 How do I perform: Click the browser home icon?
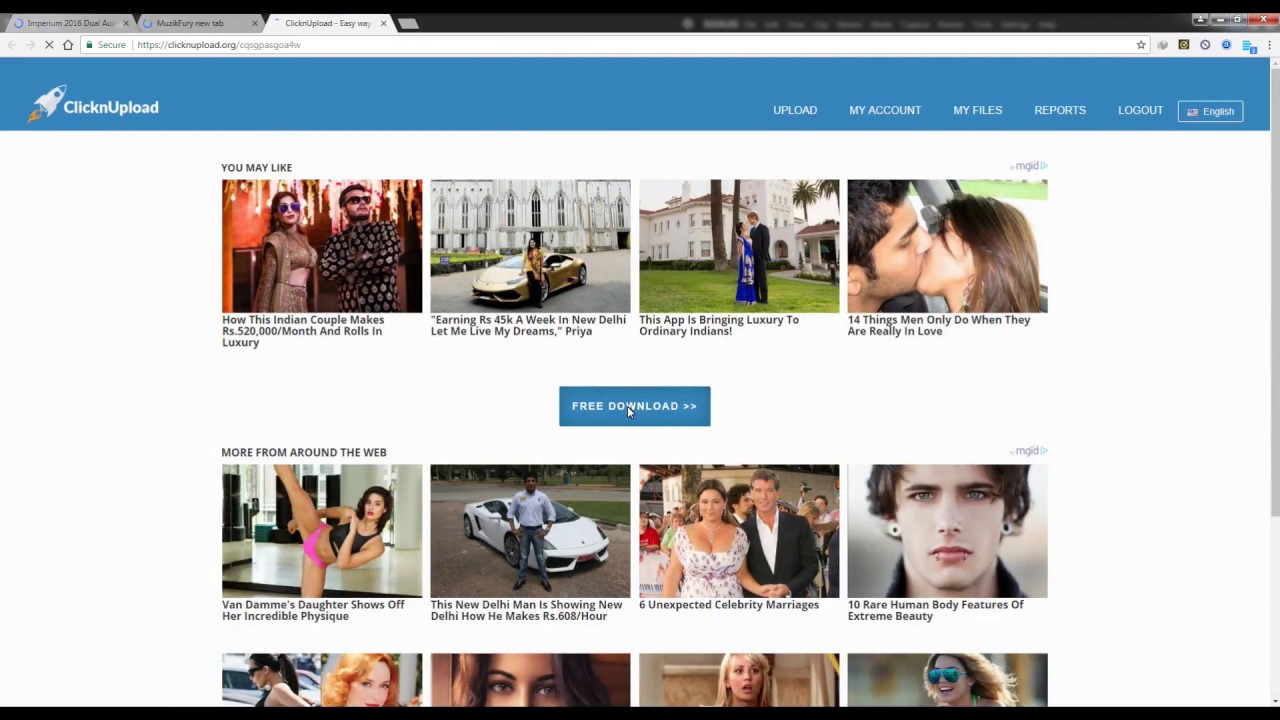click(67, 45)
